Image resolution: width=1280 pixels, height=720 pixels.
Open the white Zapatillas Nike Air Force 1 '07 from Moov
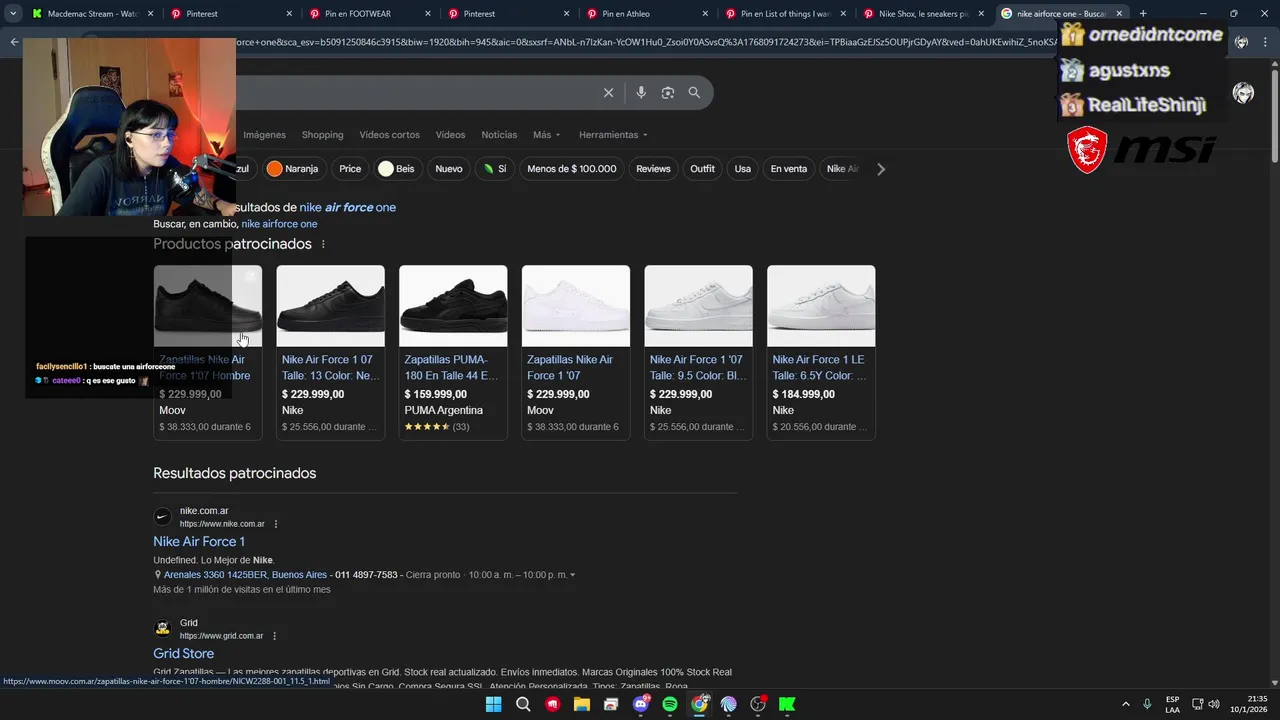pos(576,352)
